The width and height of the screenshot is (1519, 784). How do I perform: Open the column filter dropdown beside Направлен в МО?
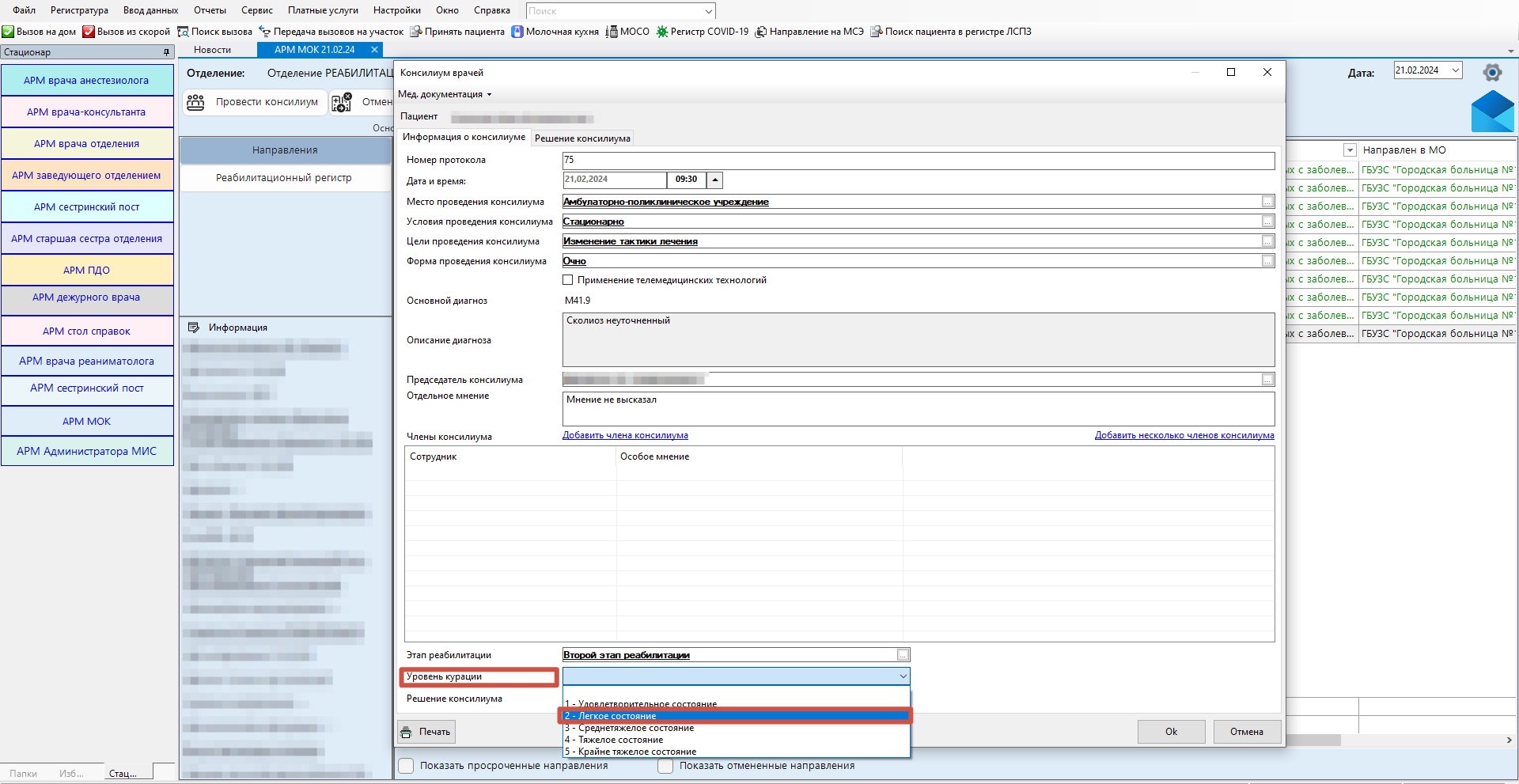(1350, 150)
